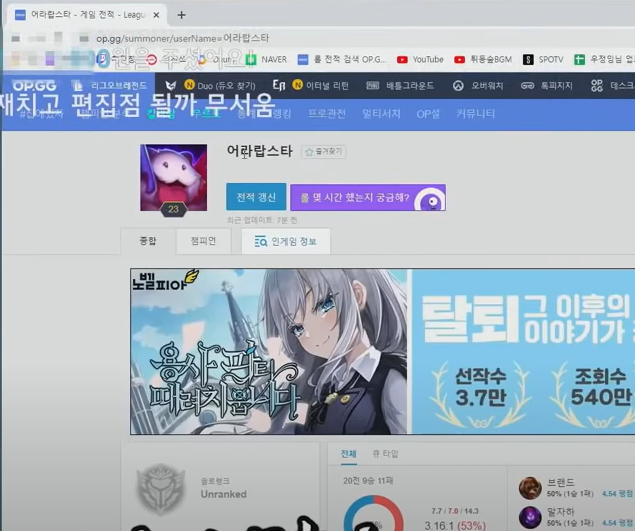Click the 노벨피아 logo in the ad

click(x=164, y=280)
